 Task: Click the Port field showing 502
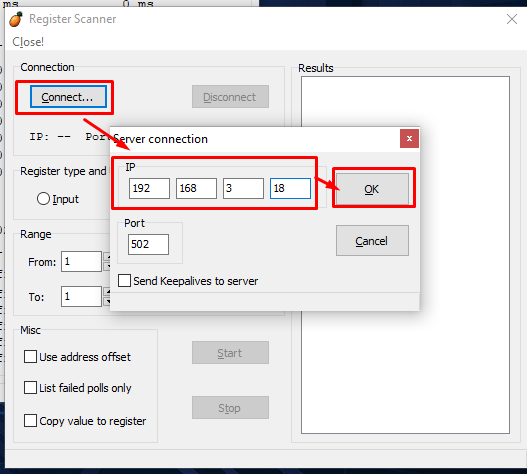(x=148, y=244)
